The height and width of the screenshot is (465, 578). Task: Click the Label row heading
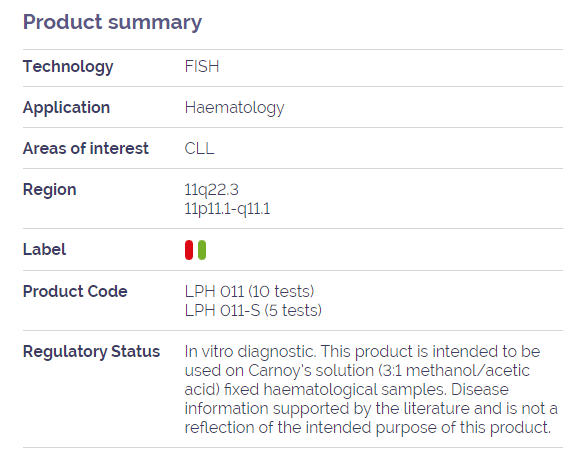click(44, 250)
